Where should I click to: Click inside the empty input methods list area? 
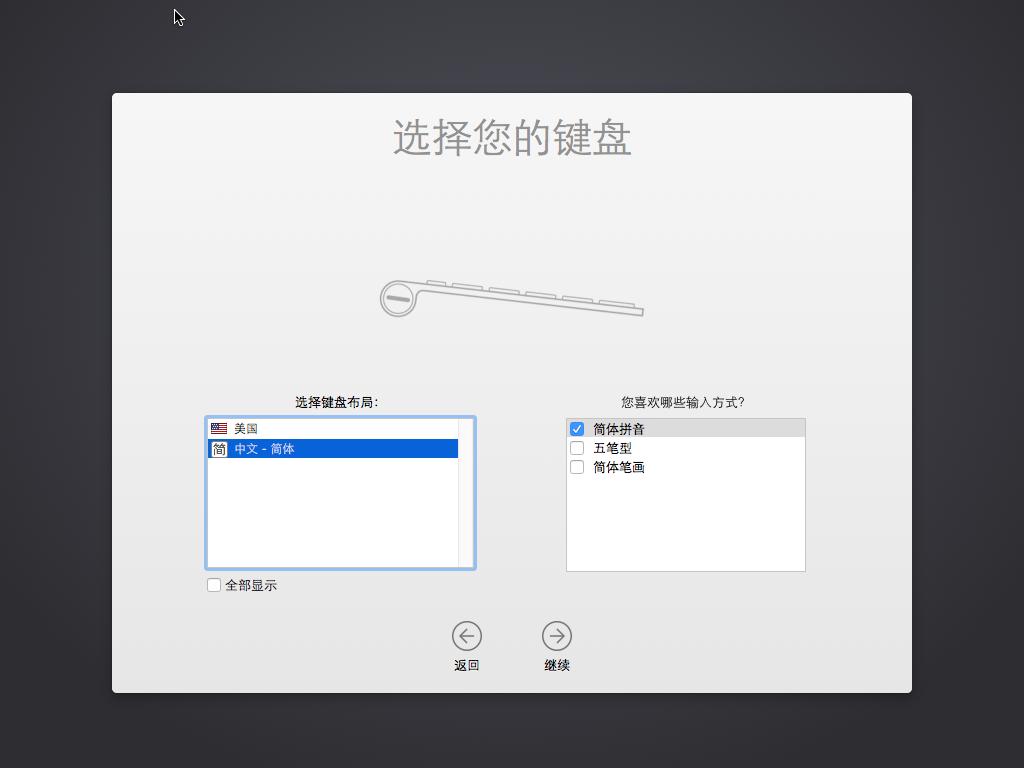tap(685, 520)
